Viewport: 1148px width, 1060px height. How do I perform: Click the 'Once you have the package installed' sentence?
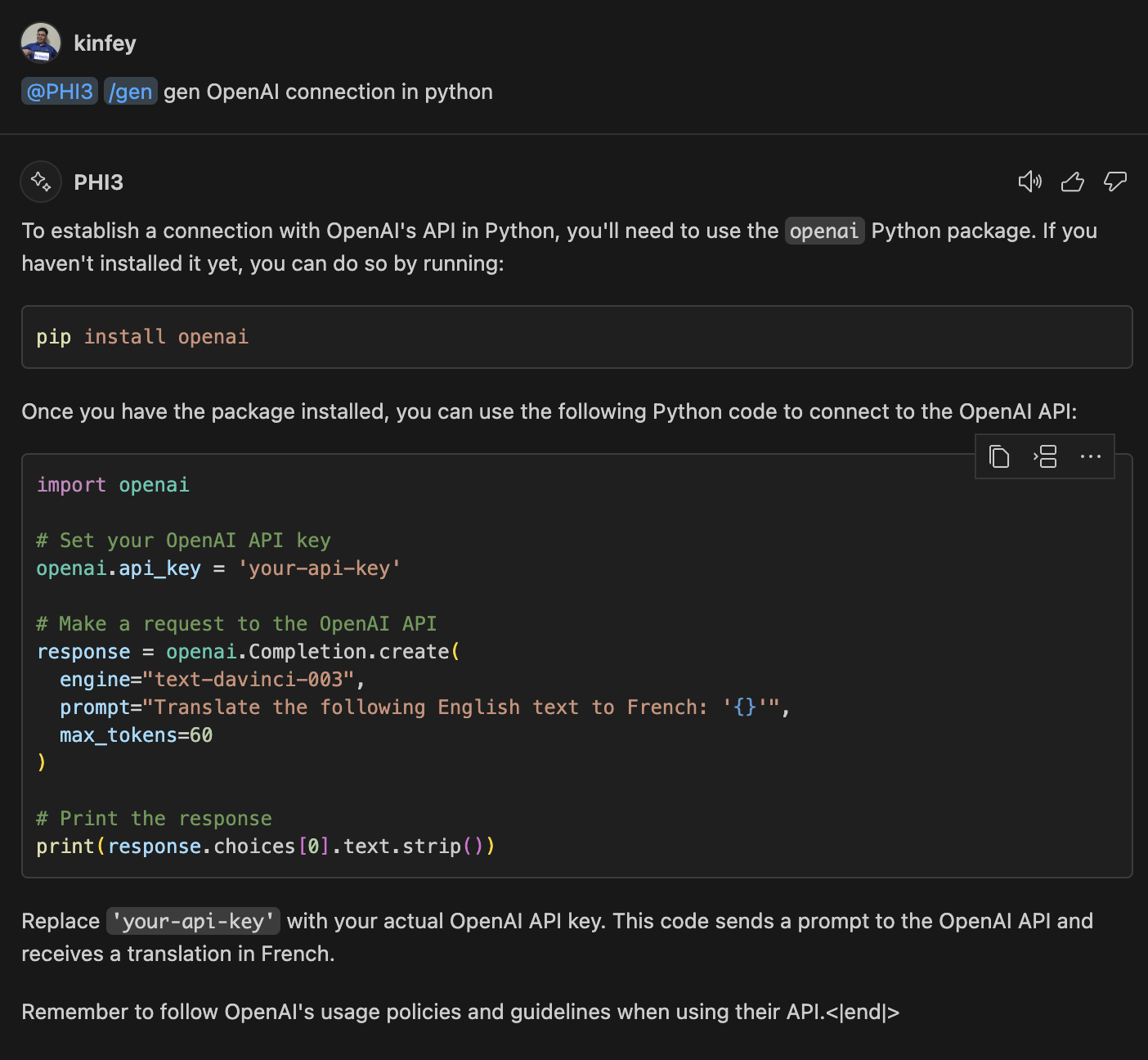point(549,411)
